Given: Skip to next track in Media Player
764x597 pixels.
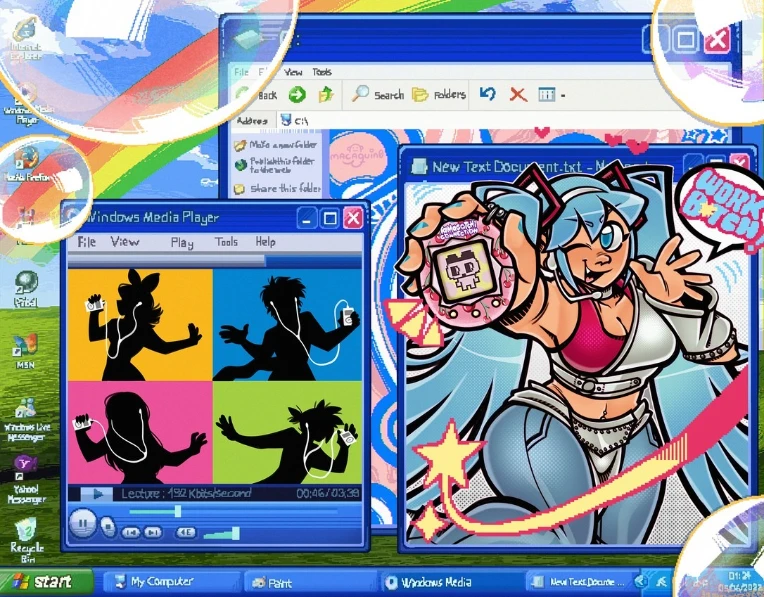Looking at the screenshot, I should pyautogui.click(x=153, y=533).
